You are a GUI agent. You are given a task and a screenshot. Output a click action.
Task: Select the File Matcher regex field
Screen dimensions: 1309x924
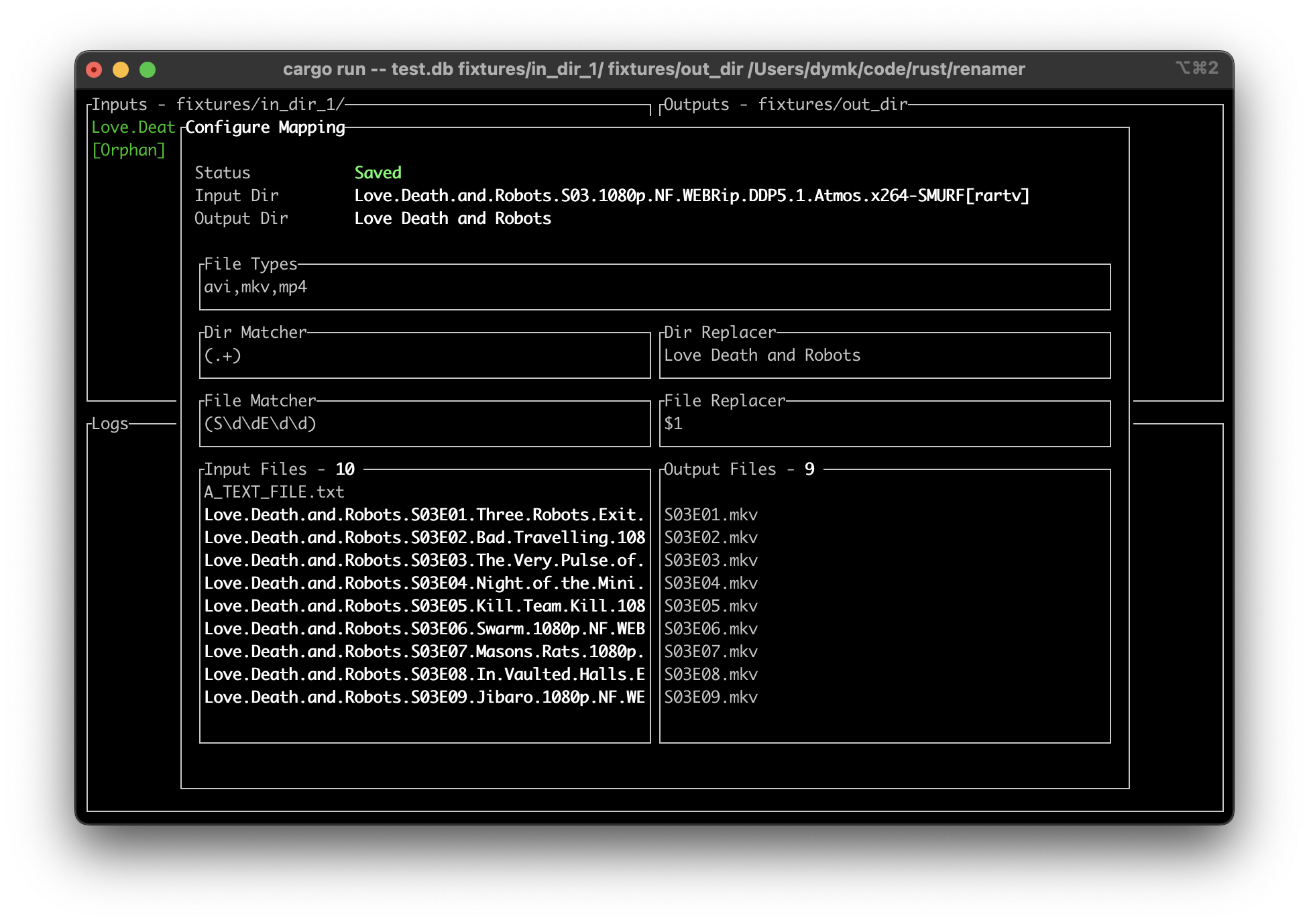coord(424,424)
